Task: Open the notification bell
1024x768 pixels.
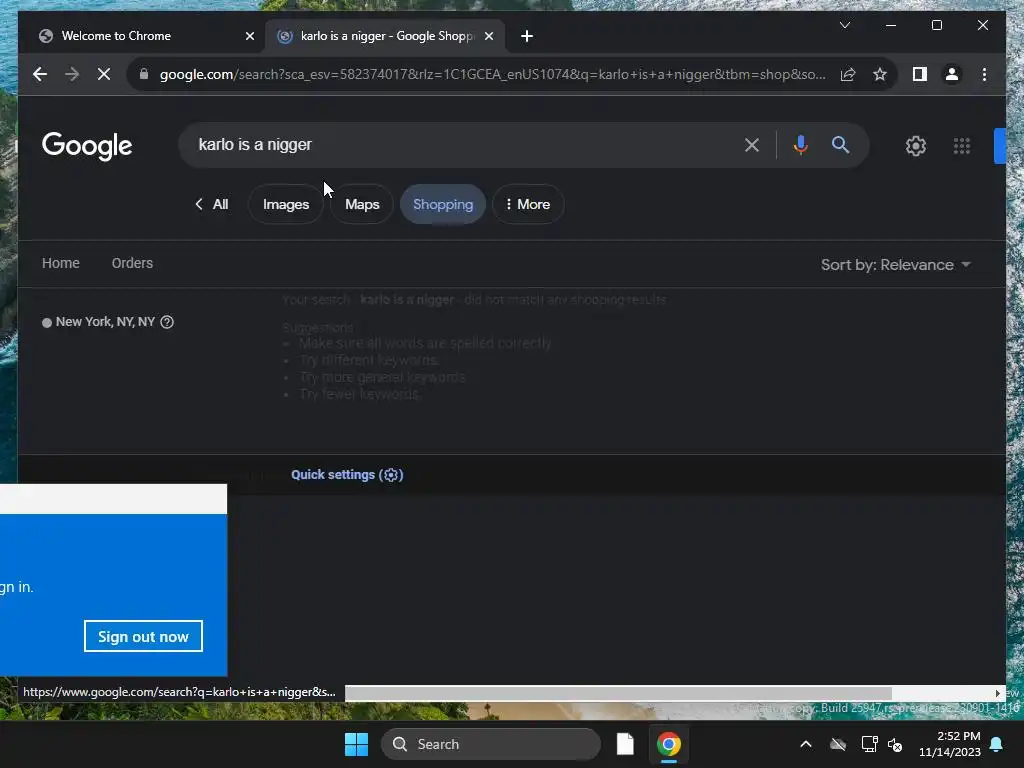Action: point(997,744)
